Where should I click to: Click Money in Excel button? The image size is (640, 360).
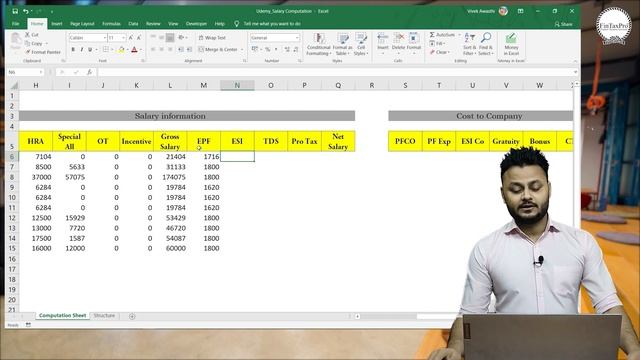(511, 44)
